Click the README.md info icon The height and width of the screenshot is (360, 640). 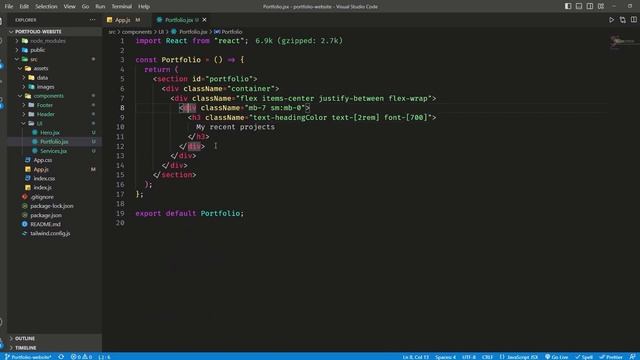coord(25,224)
